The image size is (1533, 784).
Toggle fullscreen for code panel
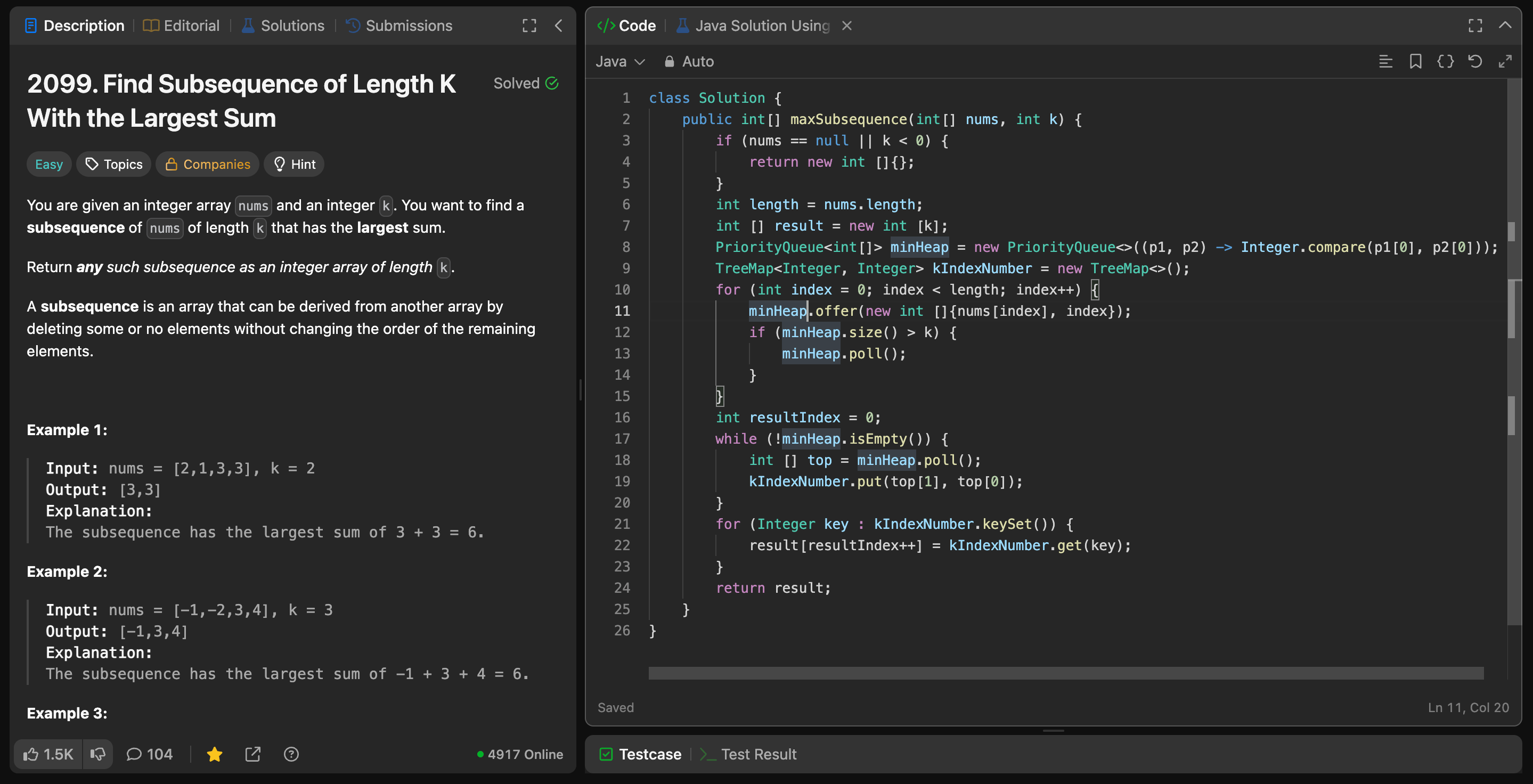click(x=1475, y=26)
